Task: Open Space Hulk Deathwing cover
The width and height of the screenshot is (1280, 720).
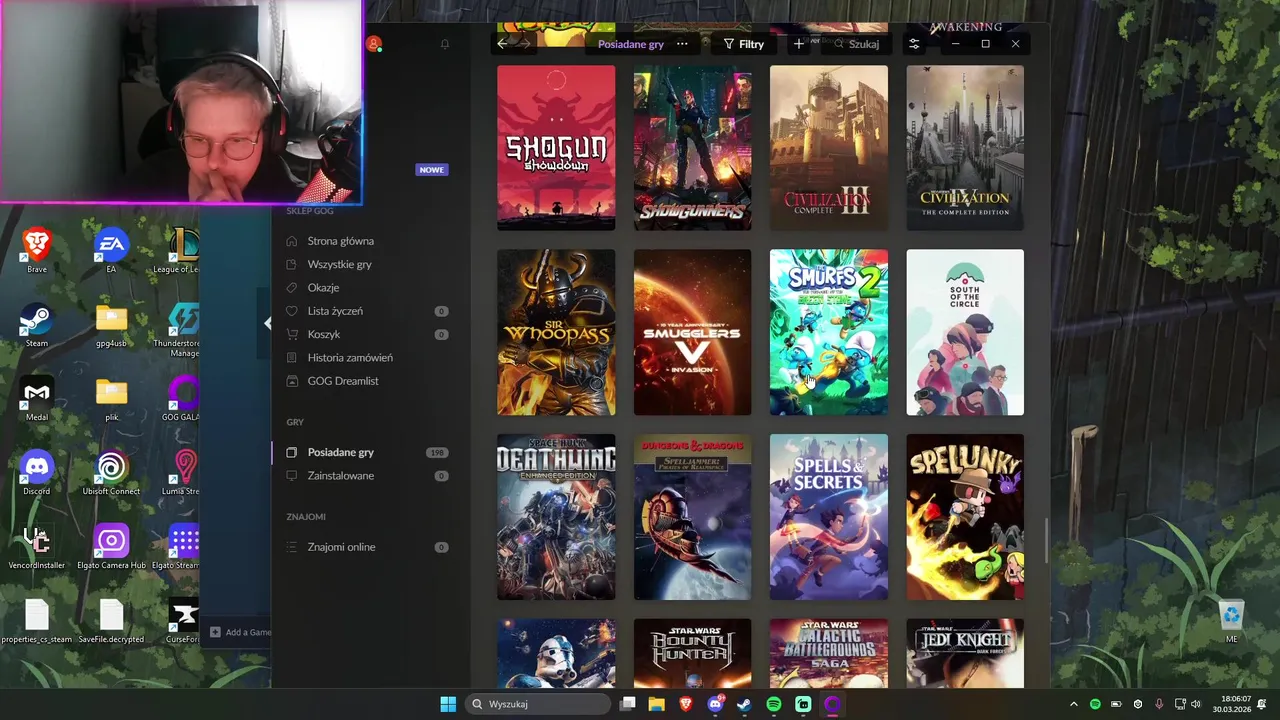Action: (x=556, y=517)
